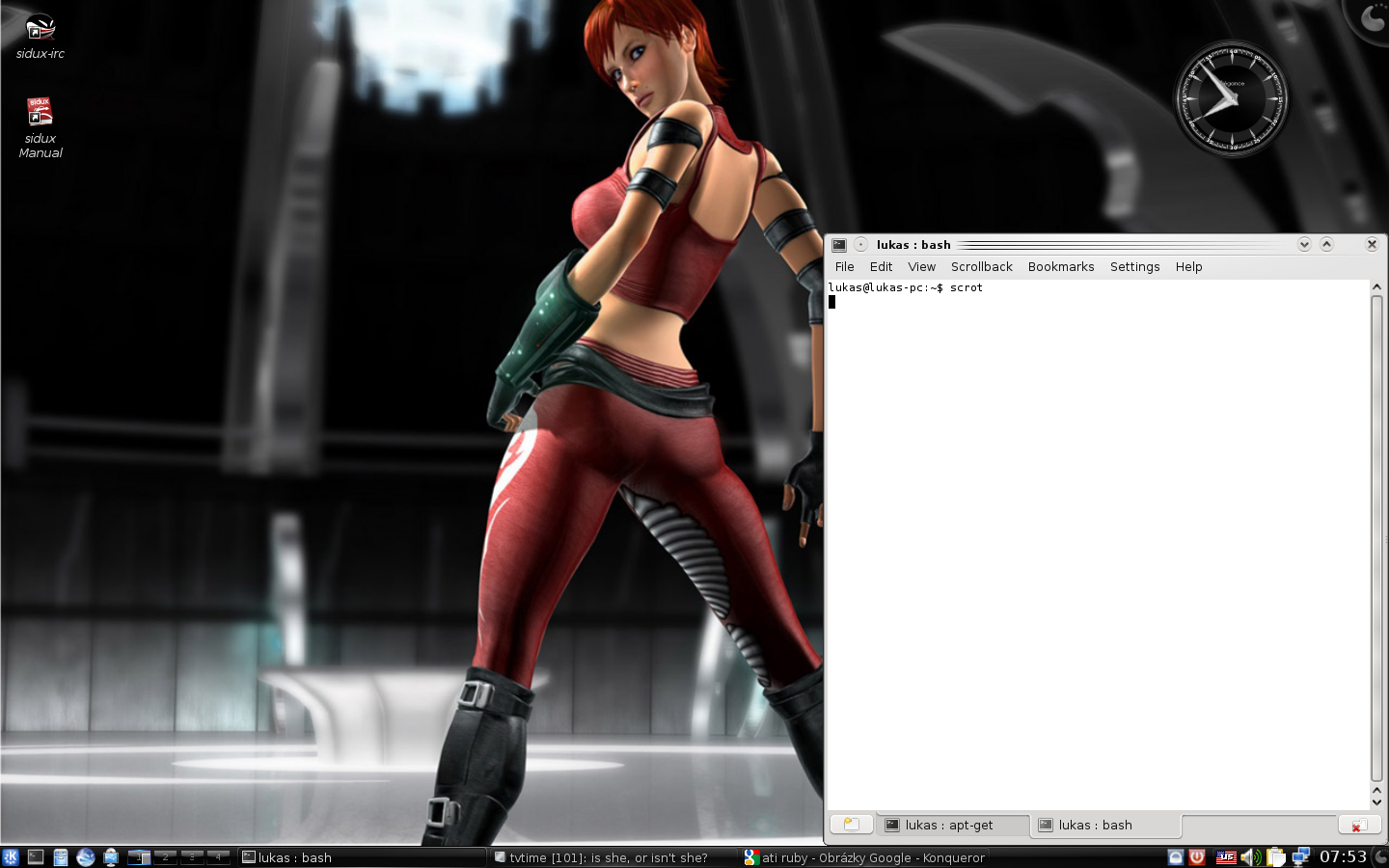
Task: Click the Plasma cashew in top-right corner
Action: (1373, 15)
